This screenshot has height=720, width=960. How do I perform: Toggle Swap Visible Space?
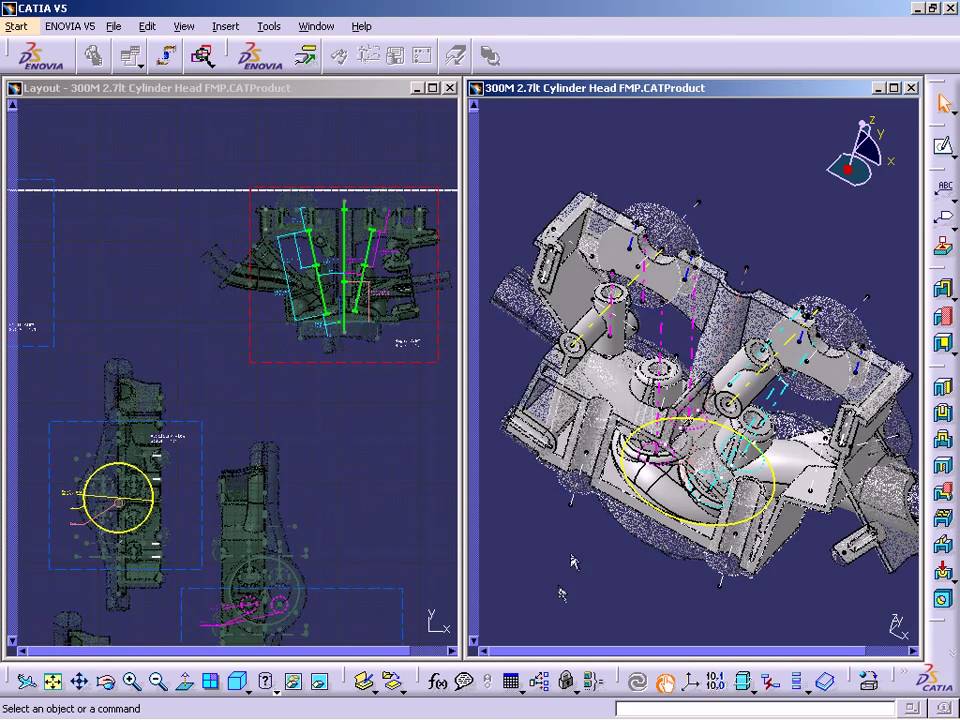tap(319, 681)
